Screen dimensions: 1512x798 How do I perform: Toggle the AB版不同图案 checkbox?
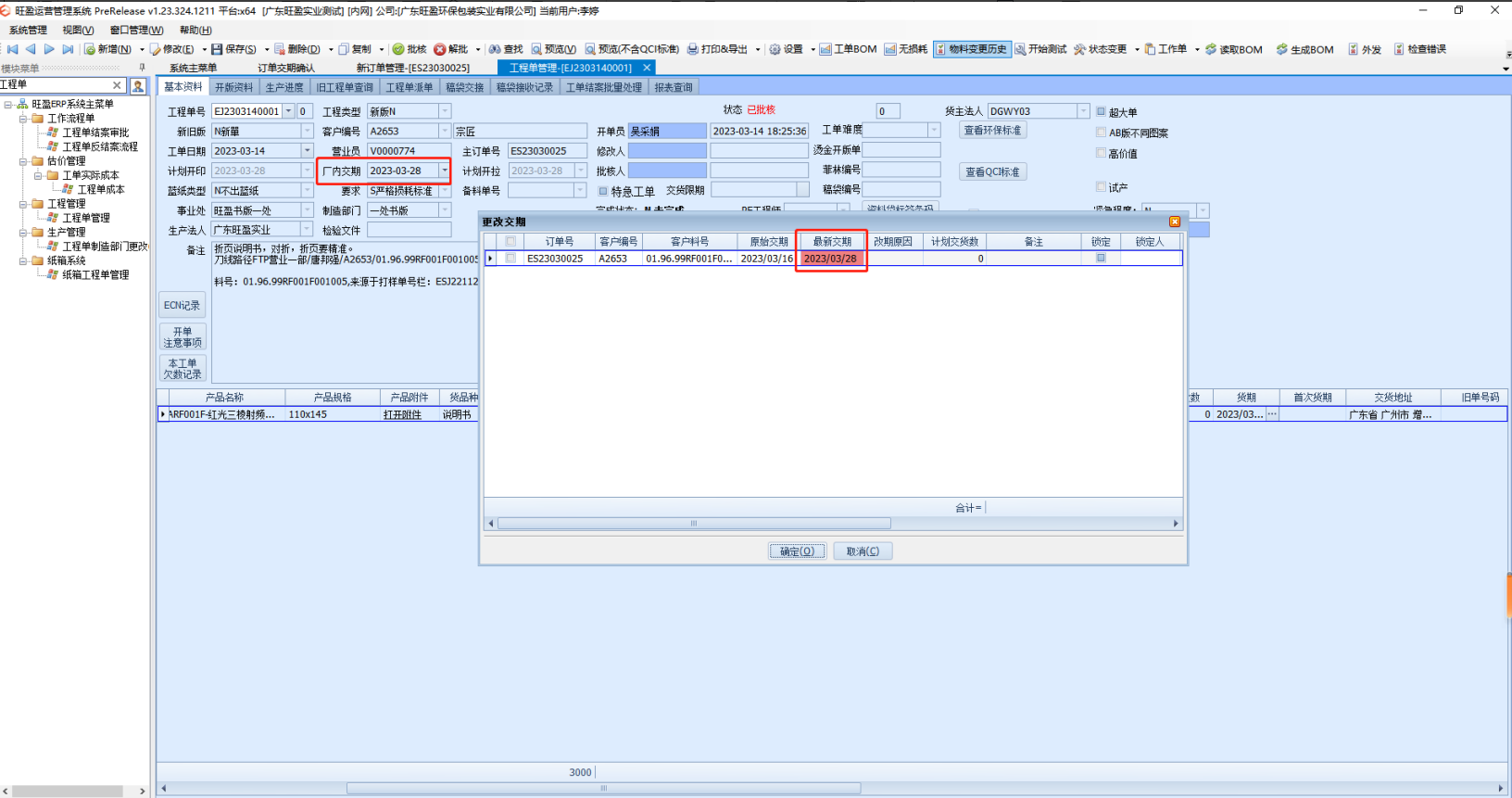point(1101,133)
